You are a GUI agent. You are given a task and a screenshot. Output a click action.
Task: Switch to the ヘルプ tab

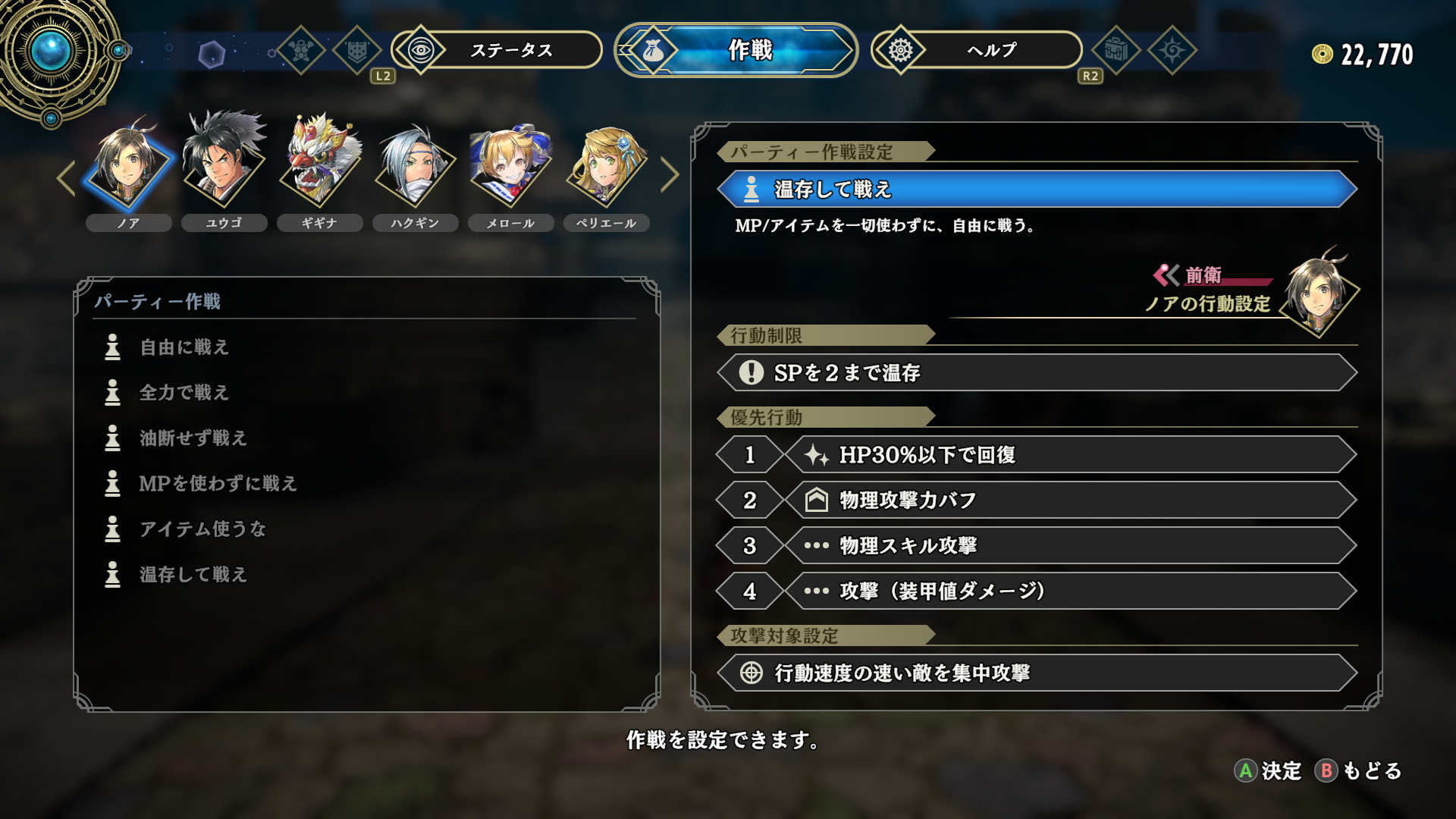click(977, 50)
